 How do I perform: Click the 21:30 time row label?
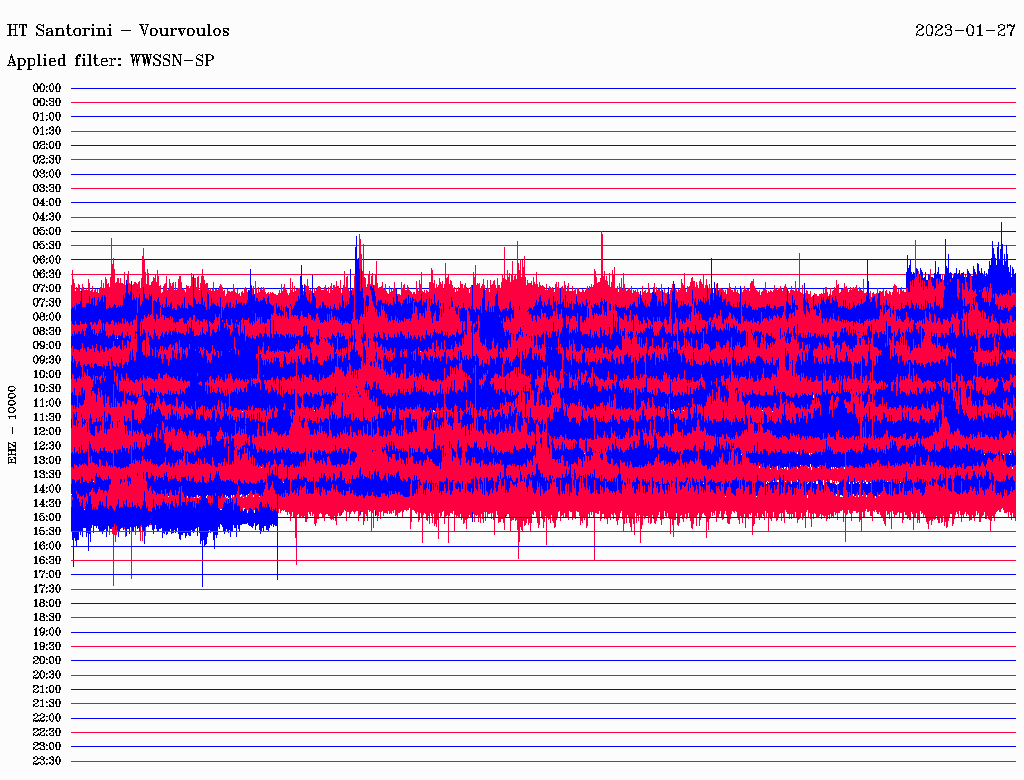47,703
